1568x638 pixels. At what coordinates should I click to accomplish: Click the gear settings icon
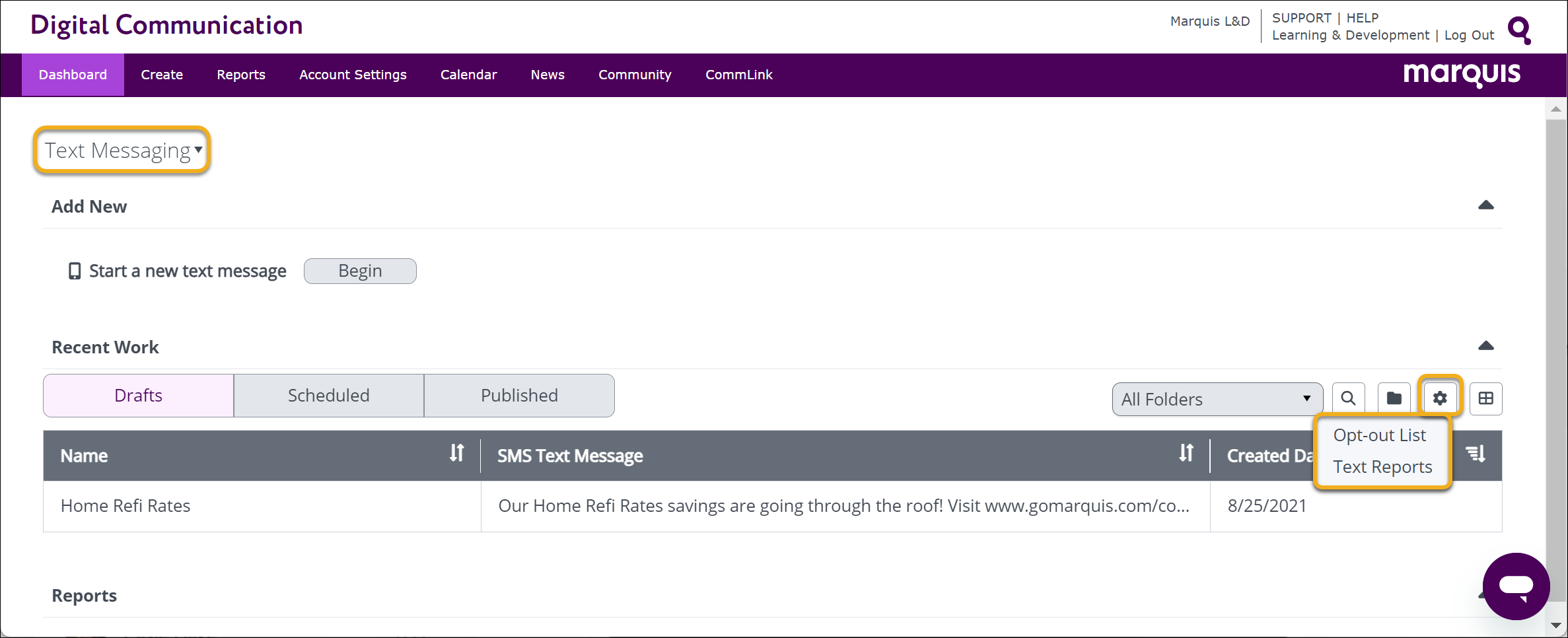(x=1440, y=398)
